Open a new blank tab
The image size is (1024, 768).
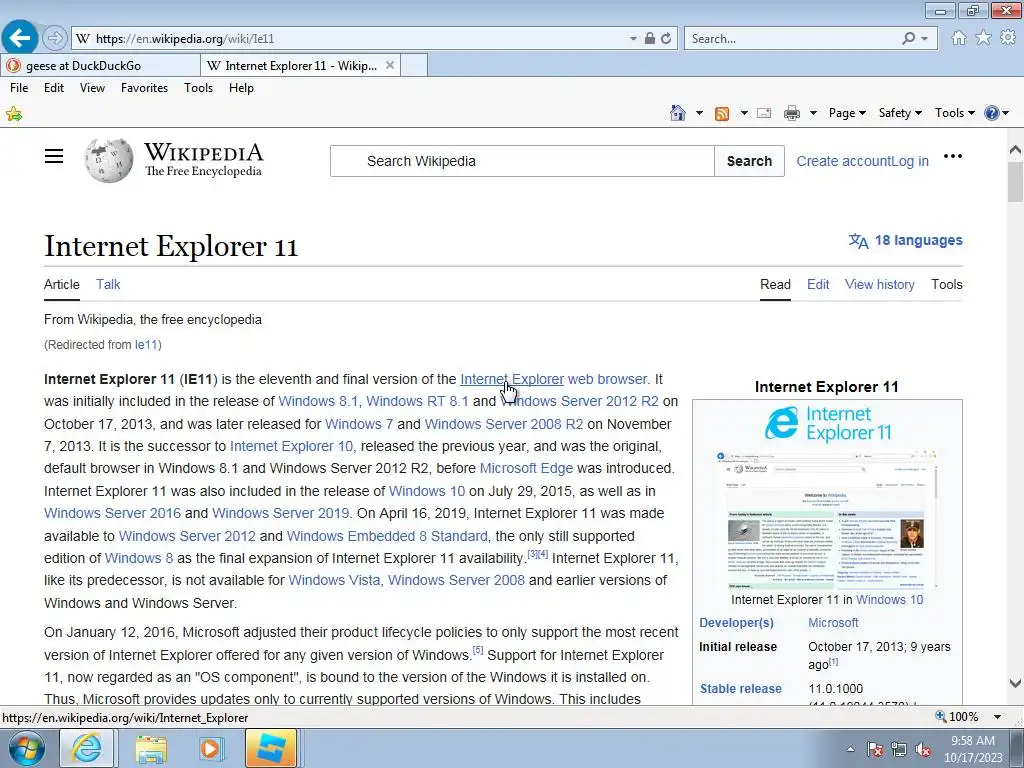click(414, 65)
